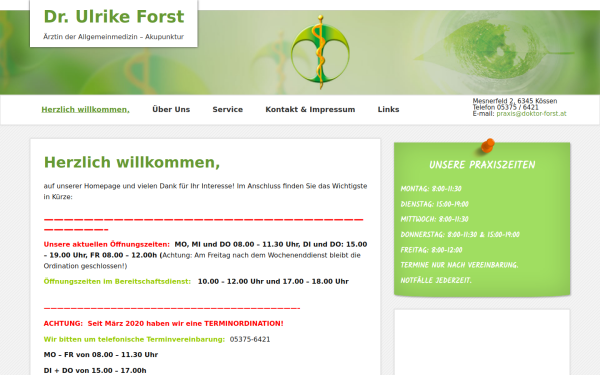
Task: Open the Links menu item
Action: tap(388, 109)
